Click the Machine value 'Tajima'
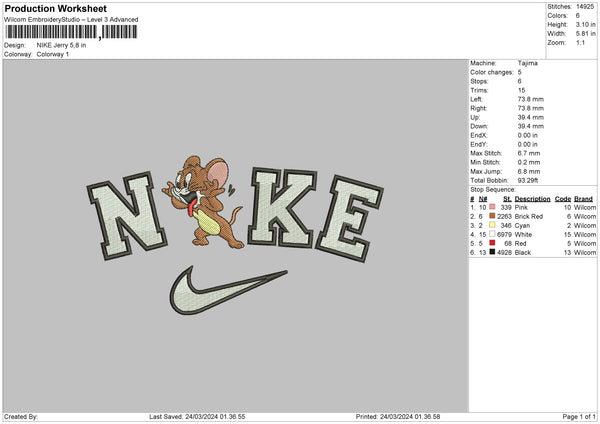 tap(528, 63)
